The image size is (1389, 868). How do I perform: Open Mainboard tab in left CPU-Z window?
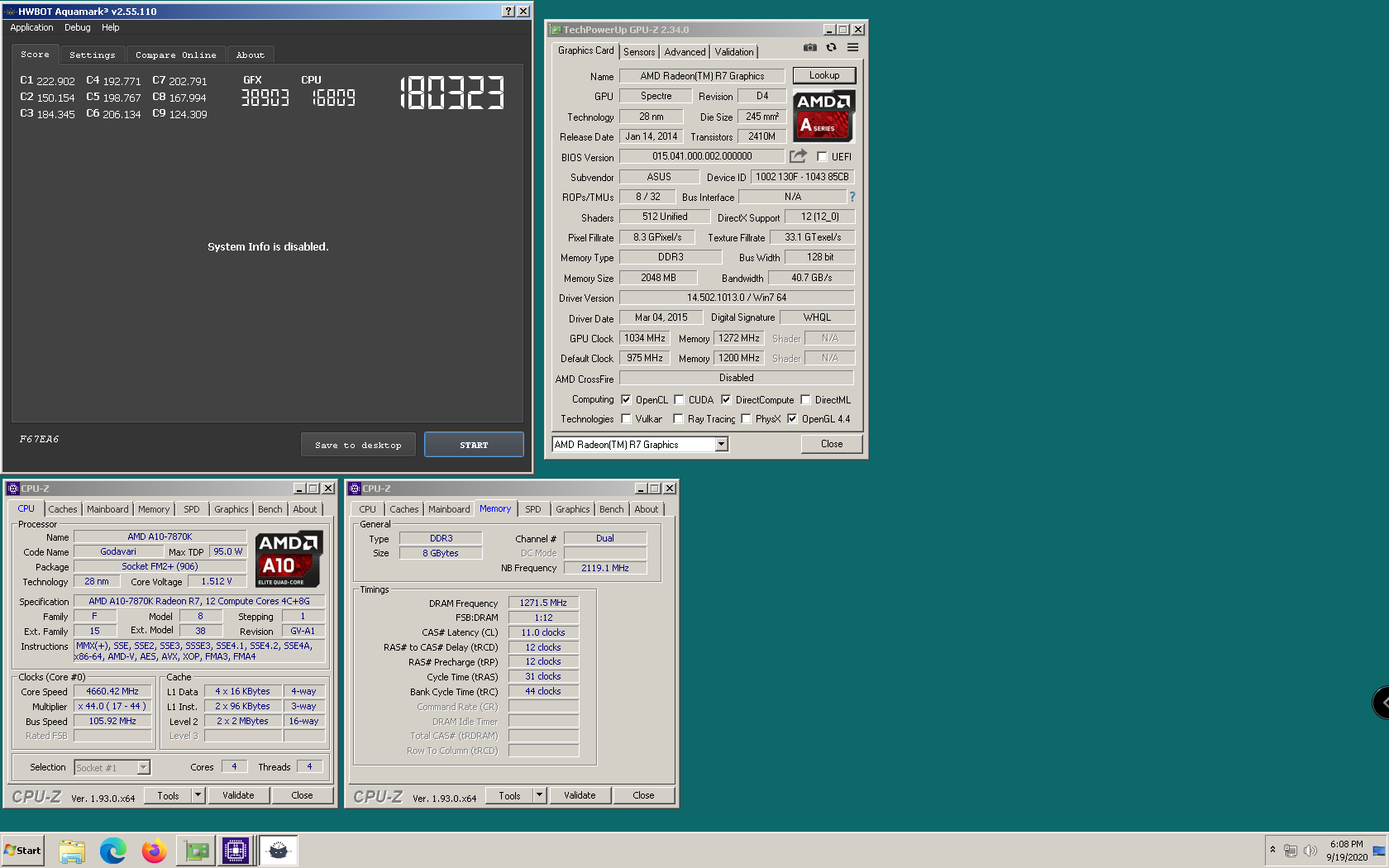point(108,509)
